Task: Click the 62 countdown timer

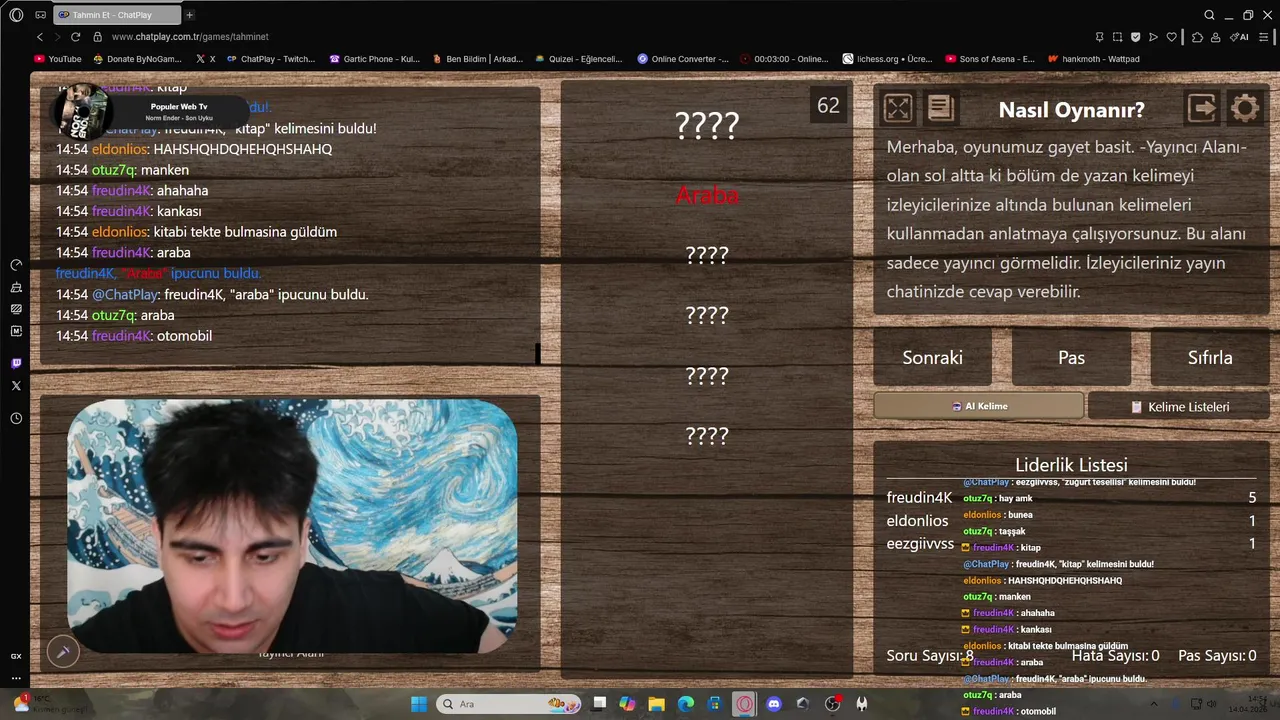Action: [x=828, y=105]
